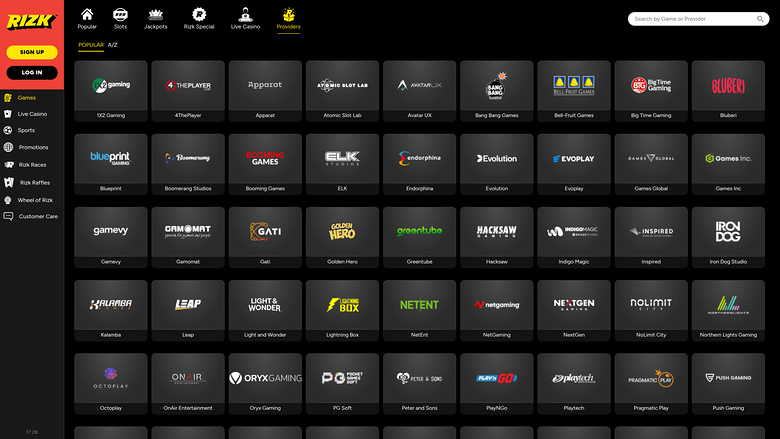780x439 pixels.
Task: Choose the Evolution provider tile
Action: (496, 164)
